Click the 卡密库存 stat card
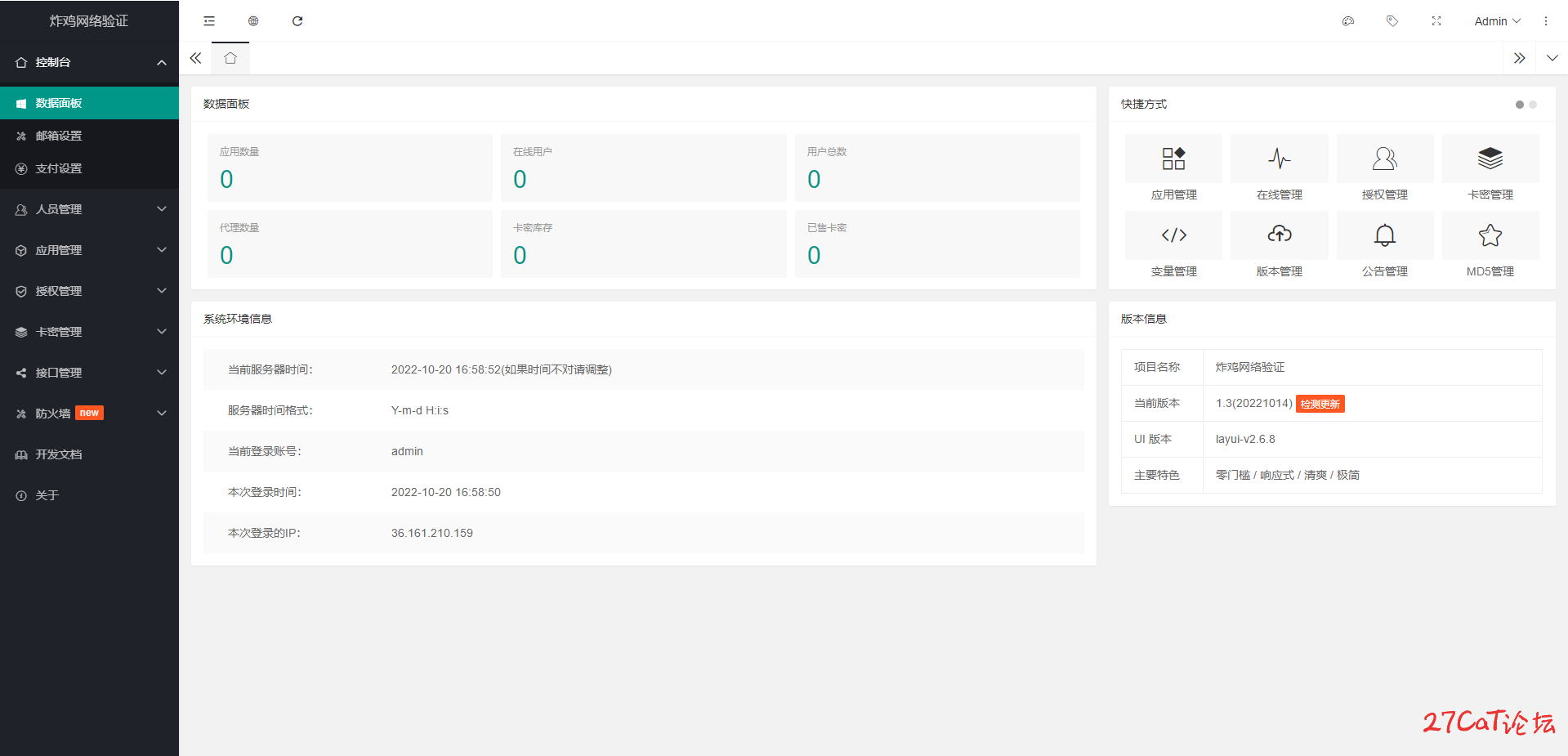This screenshot has width=1568, height=756. [643, 244]
